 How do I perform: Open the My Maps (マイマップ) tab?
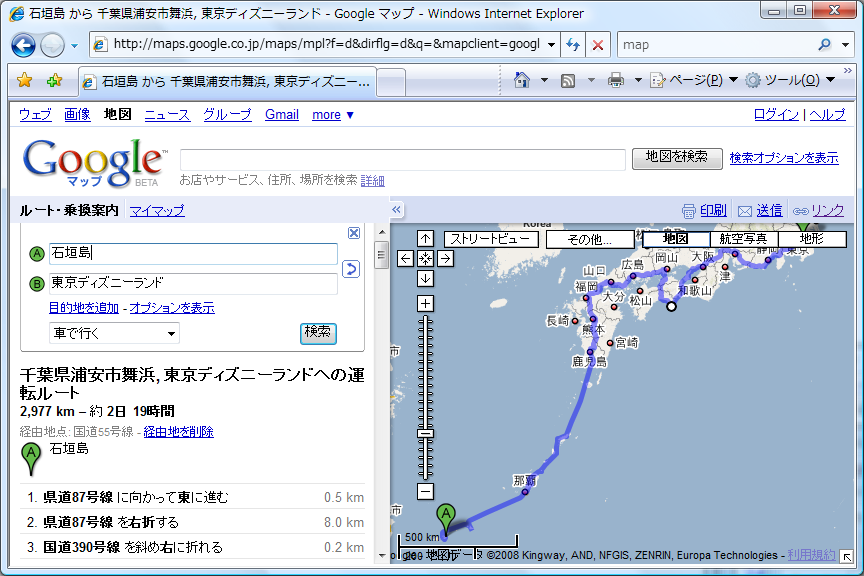click(x=157, y=210)
